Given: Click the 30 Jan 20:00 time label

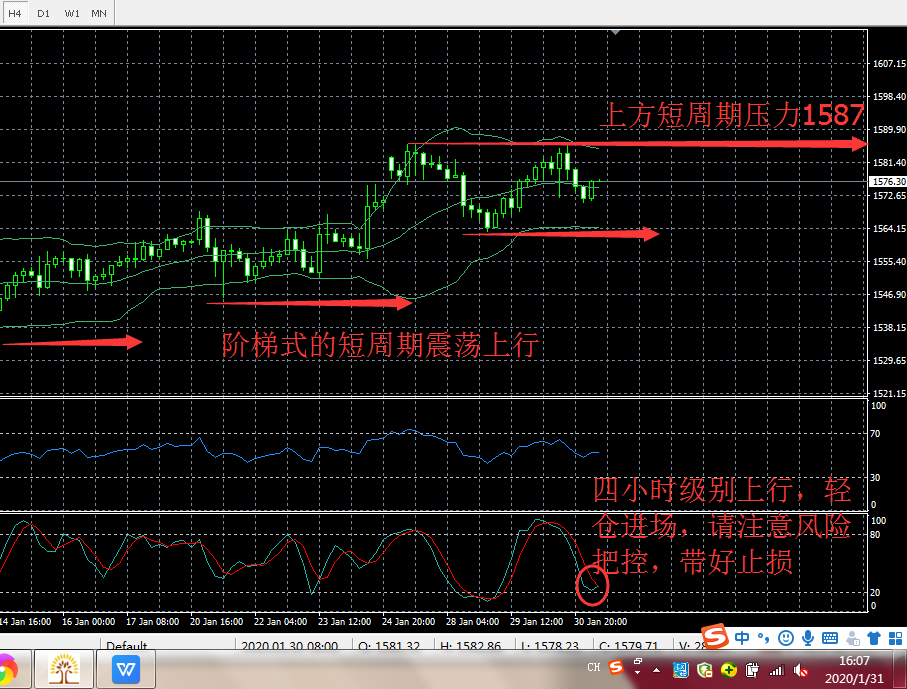Looking at the screenshot, I should (600, 622).
